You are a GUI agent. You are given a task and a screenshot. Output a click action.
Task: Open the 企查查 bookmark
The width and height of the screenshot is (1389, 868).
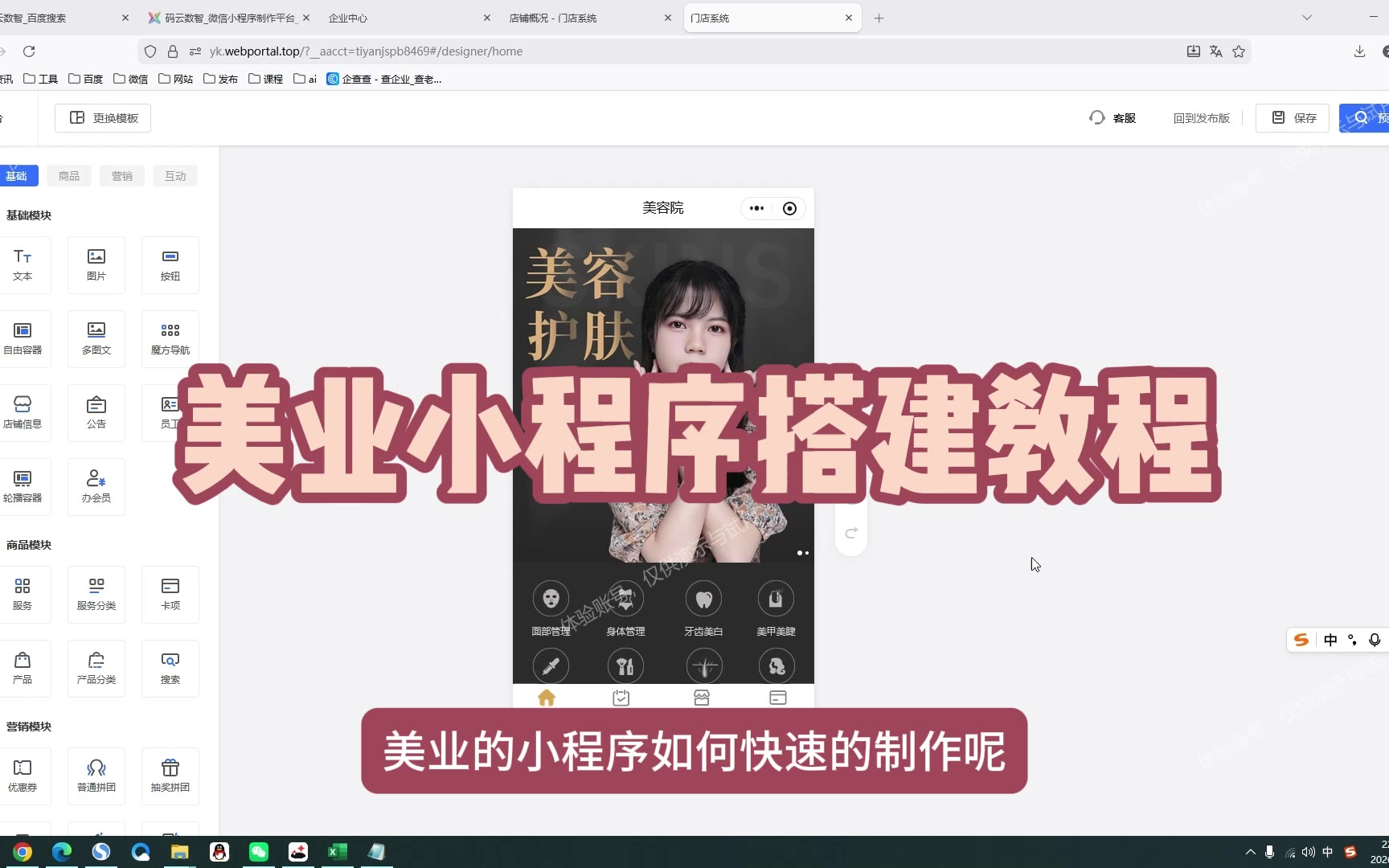(384, 79)
